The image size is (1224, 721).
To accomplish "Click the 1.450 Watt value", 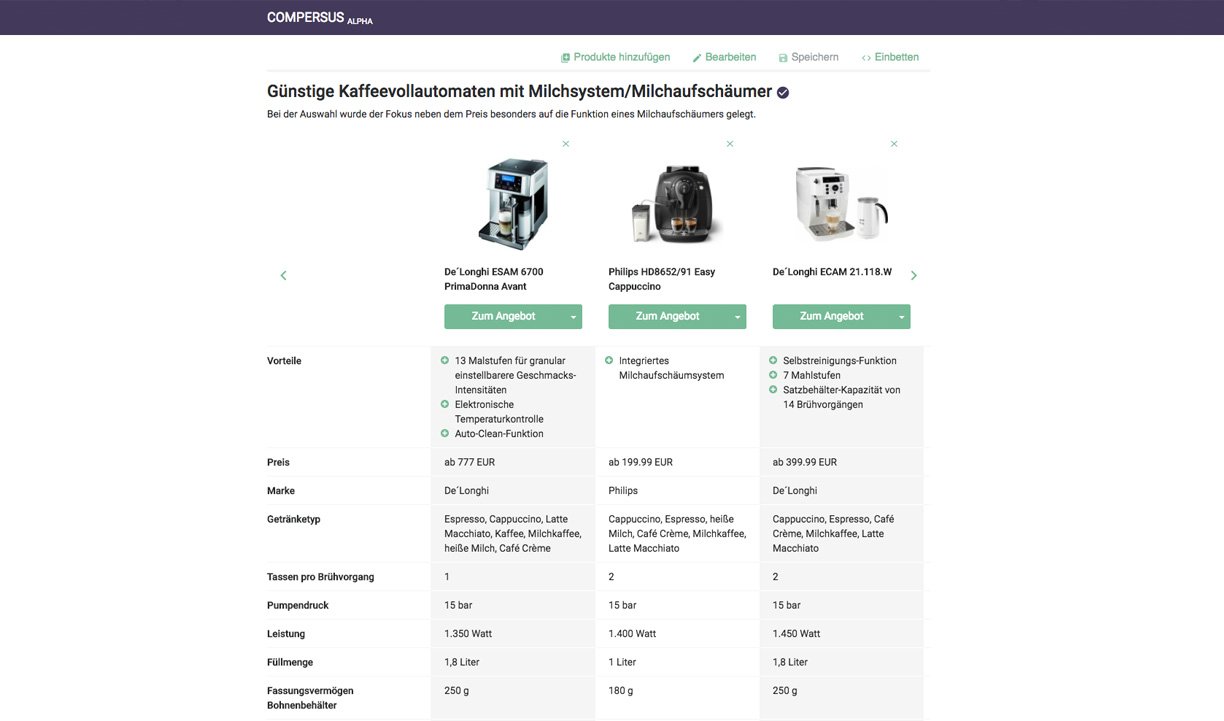I will pyautogui.click(x=797, y=634).
